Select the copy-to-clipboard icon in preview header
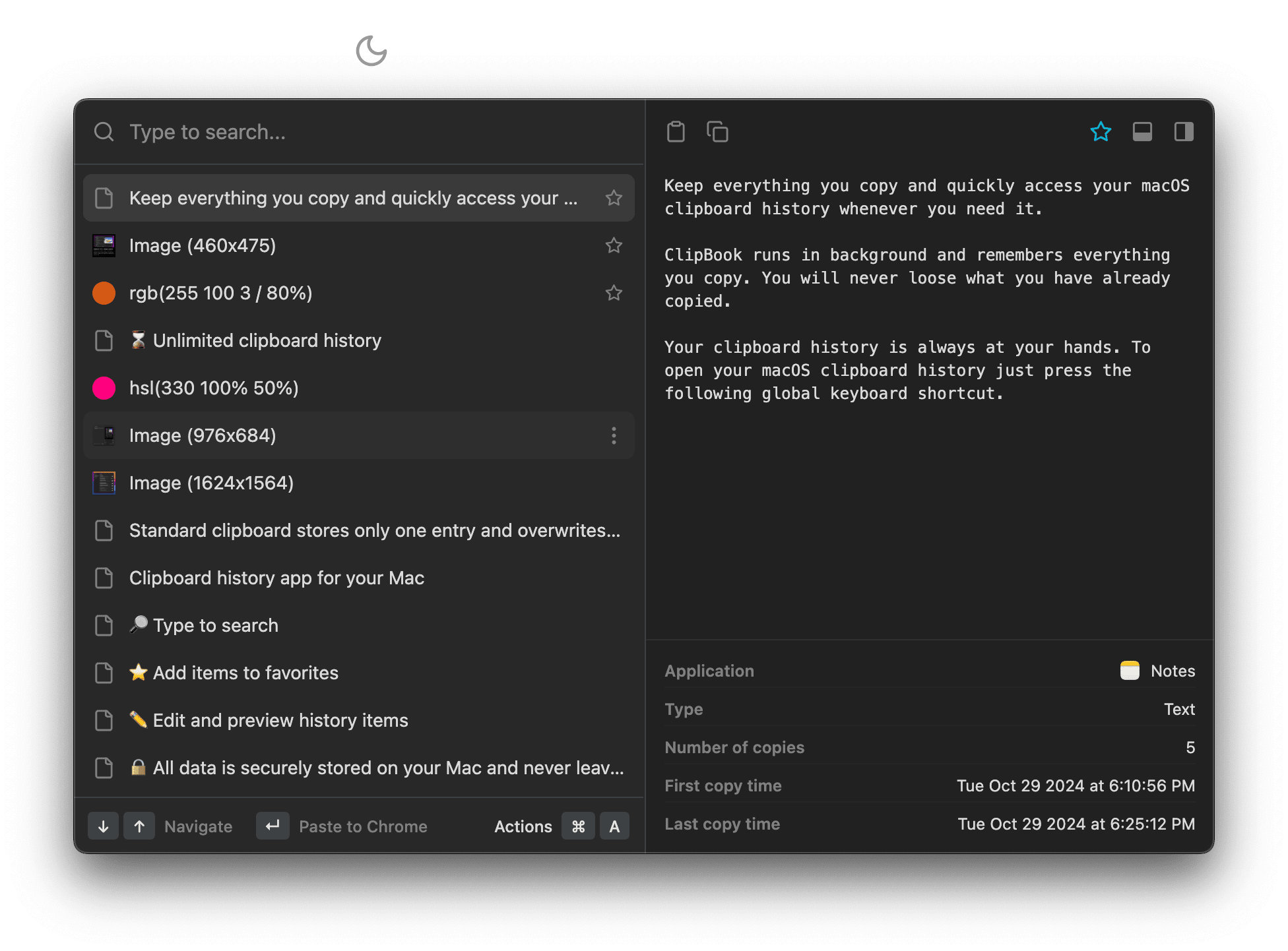This screenshot has width=1288, height=951. tap(717, 131)
